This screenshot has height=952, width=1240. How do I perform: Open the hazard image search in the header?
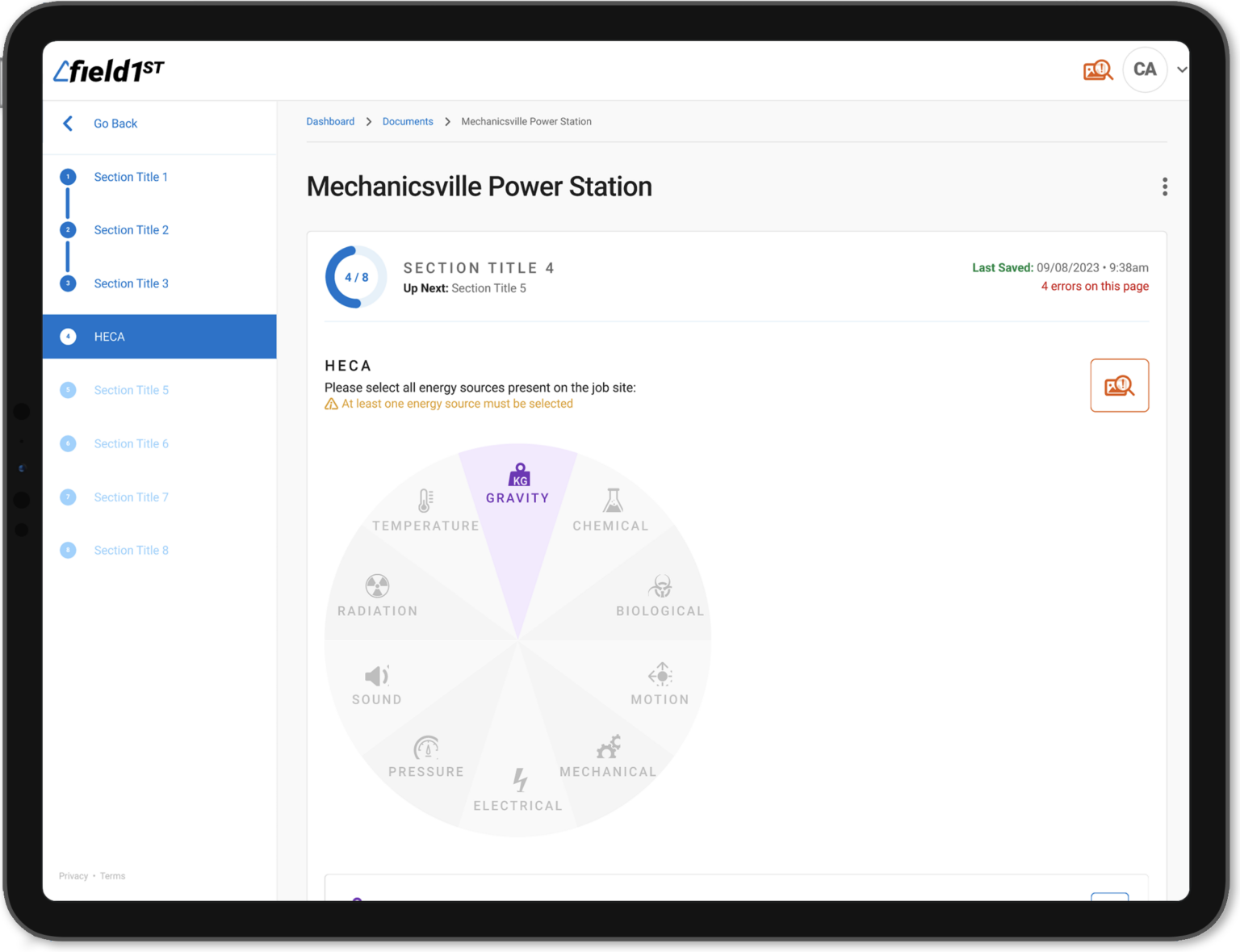coord(1098,70)
